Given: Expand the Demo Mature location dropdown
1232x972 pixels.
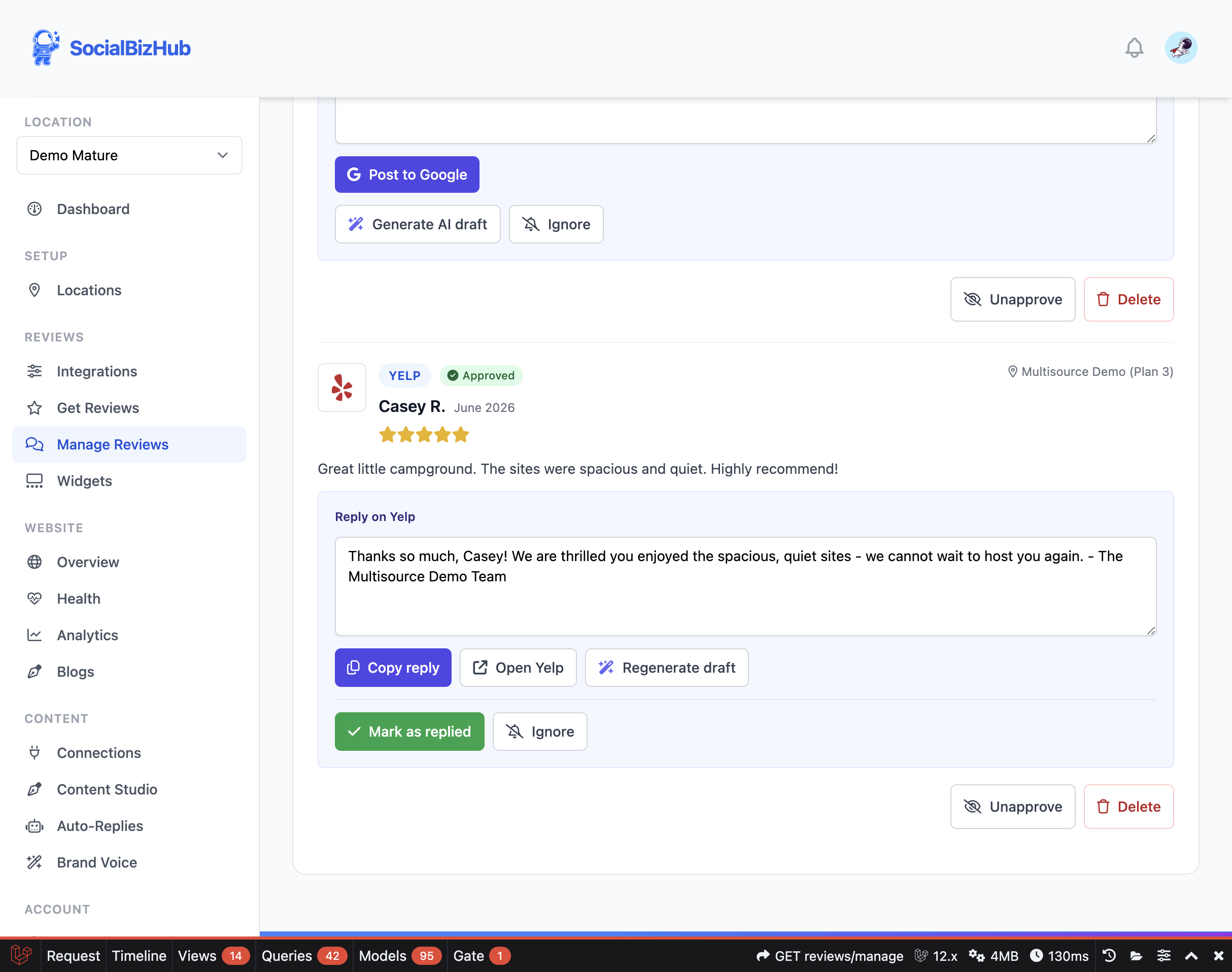Looking at the screenshot, I should coord(129,155).
